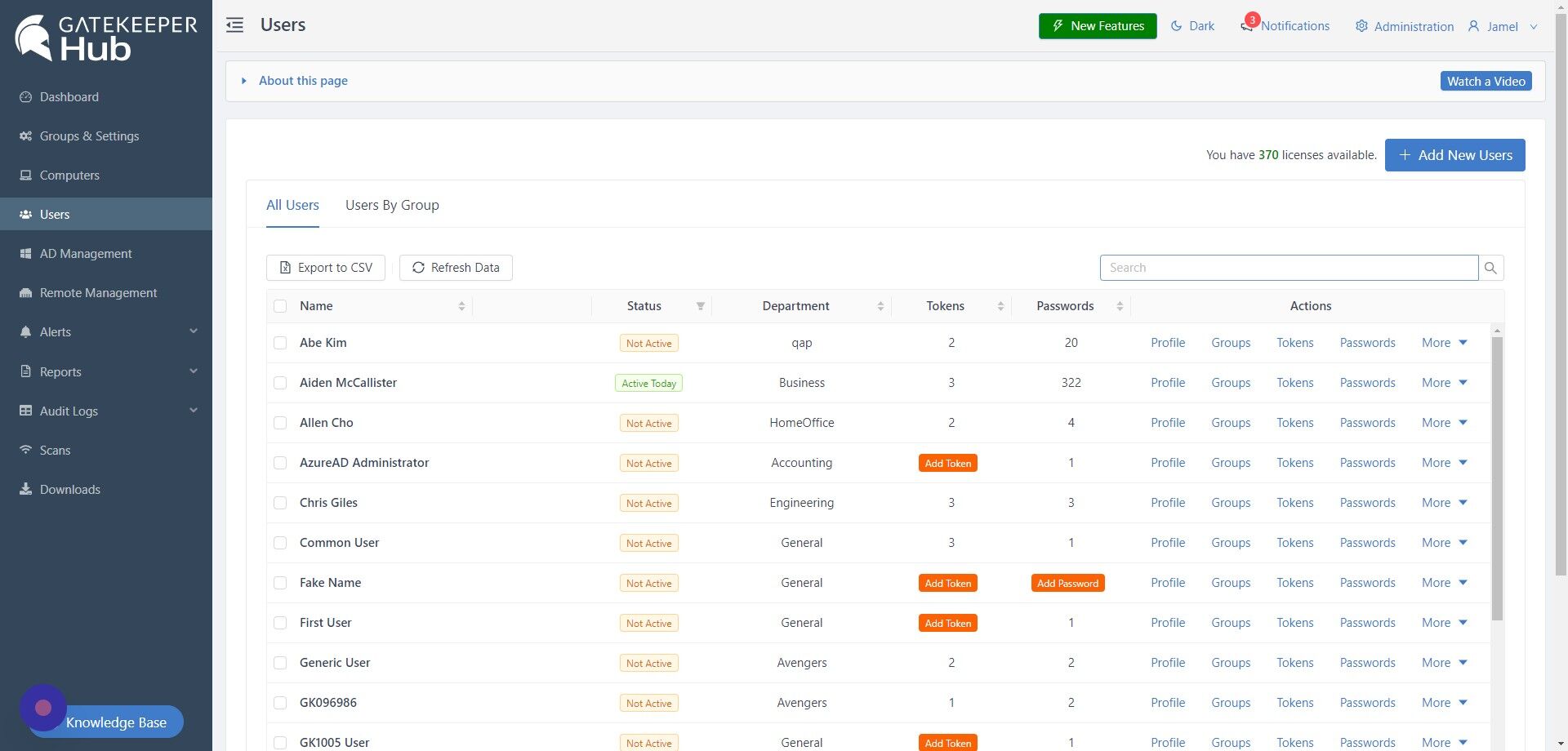Open the Status column filter icon
Screen dimensions: 1568x751
coord(701,306)
